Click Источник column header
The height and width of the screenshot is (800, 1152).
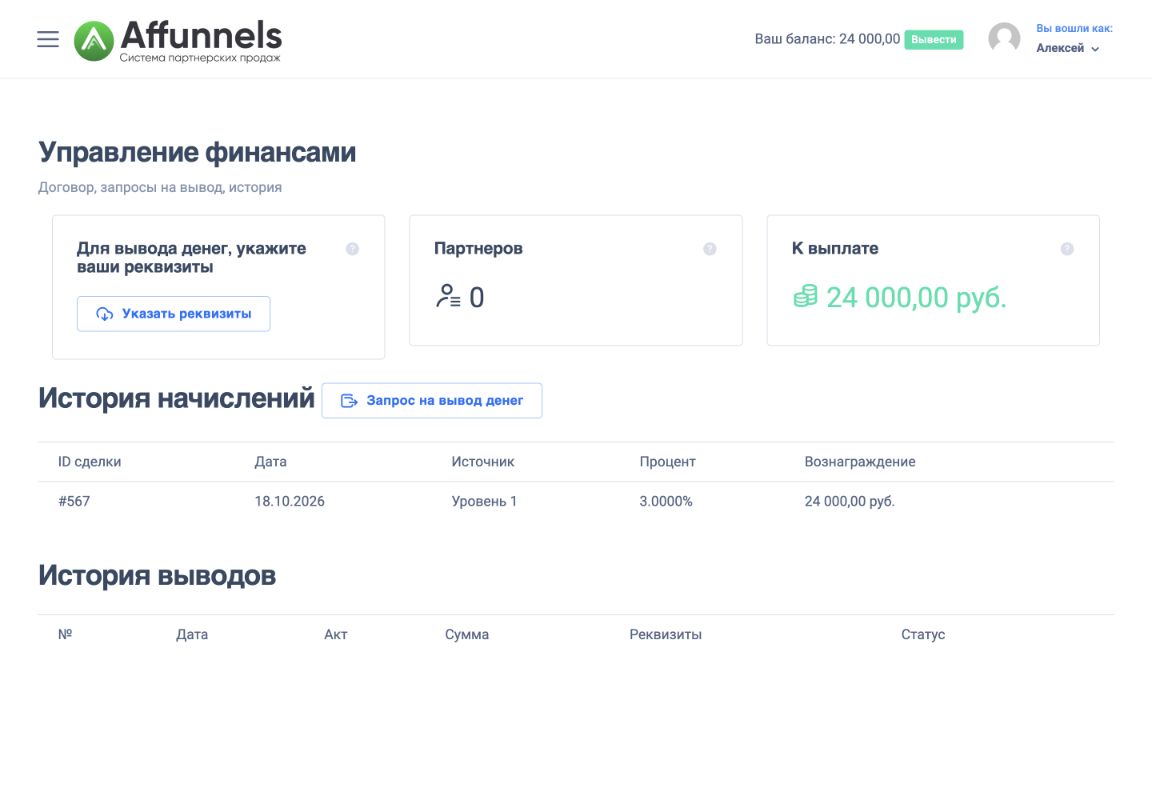[x=483, y=462]
